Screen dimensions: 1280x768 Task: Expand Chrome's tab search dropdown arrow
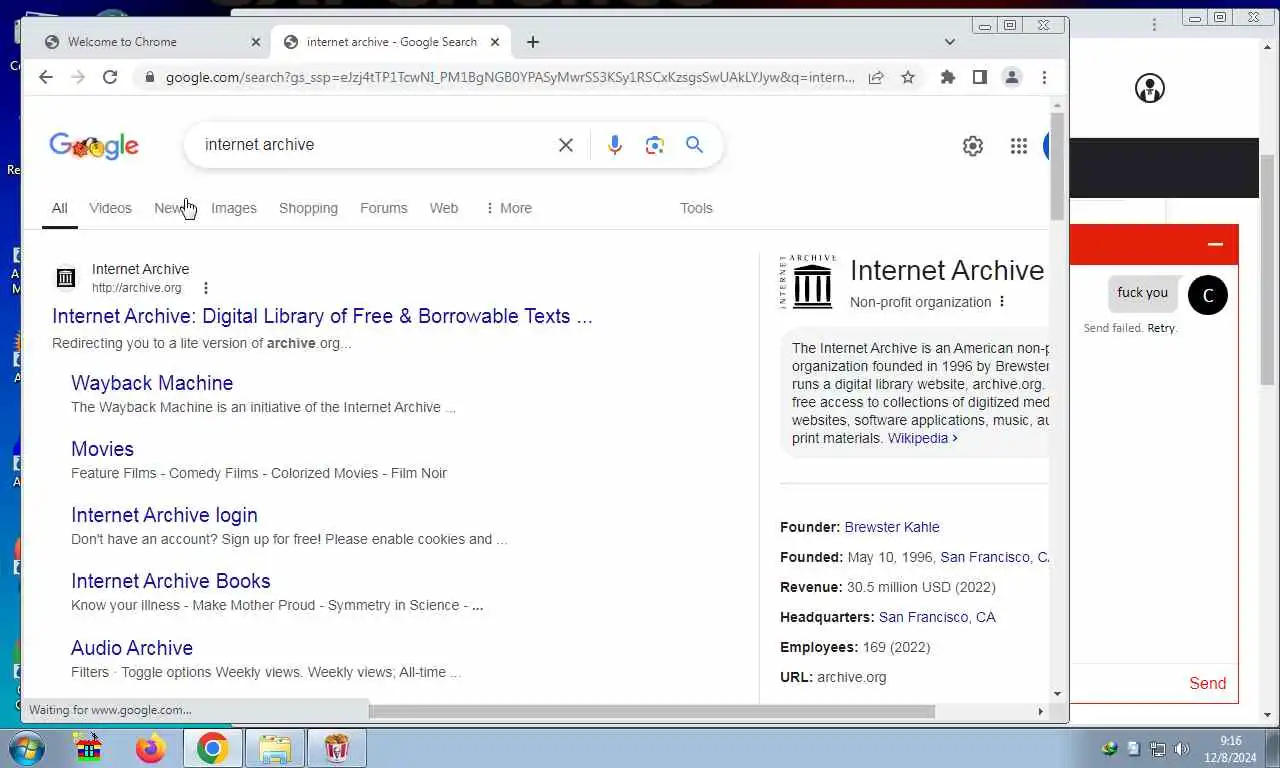[x=950, y=42]
